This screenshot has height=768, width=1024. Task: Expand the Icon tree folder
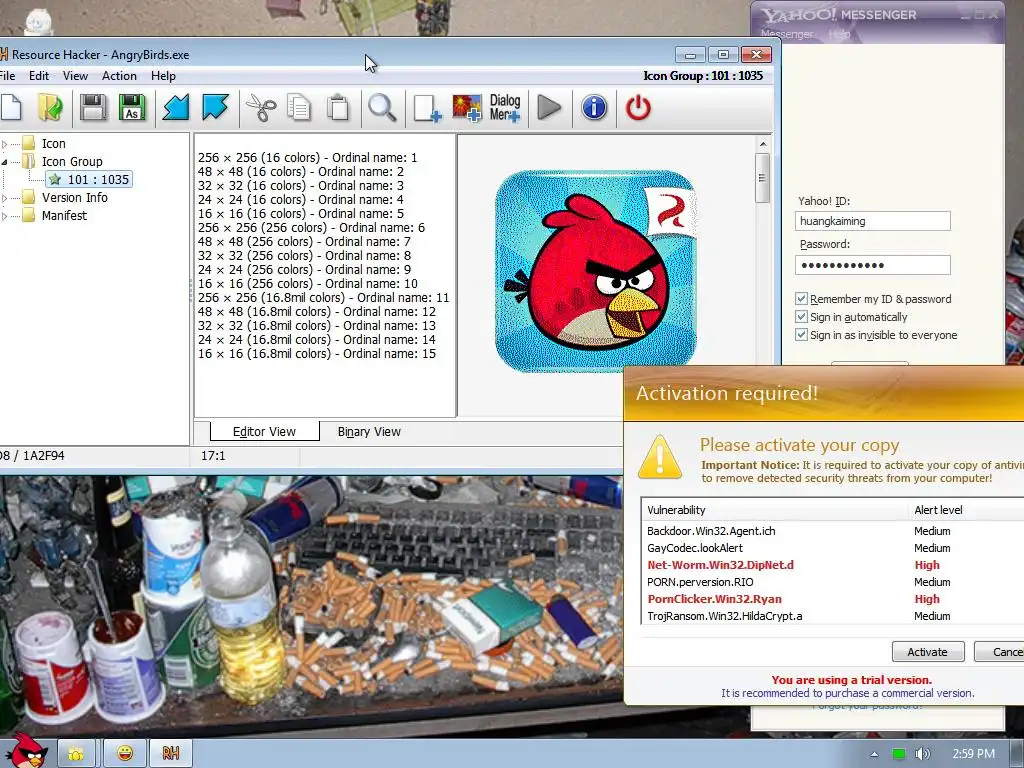point(5,144)
